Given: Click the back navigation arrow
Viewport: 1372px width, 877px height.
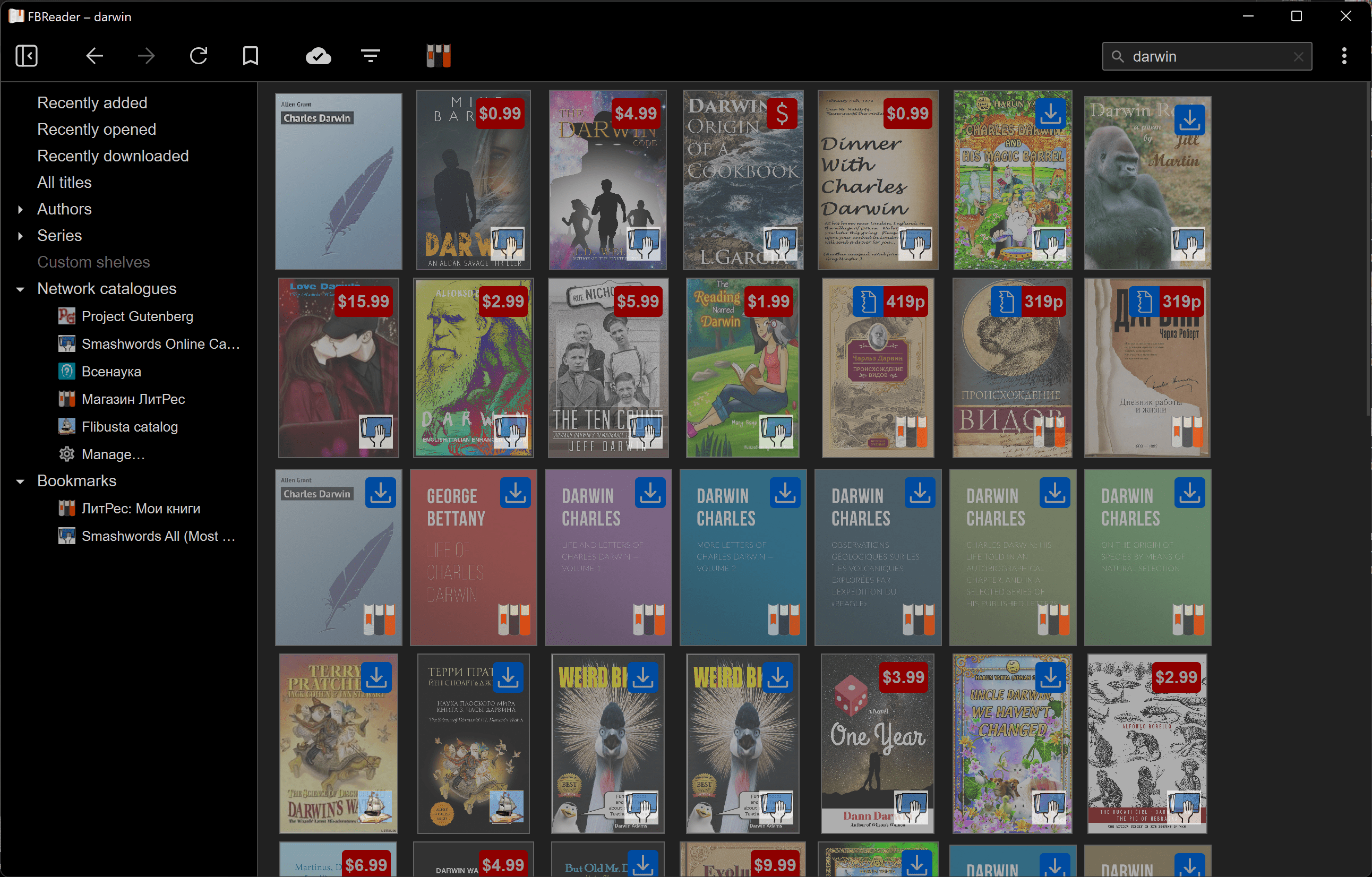Looking at the screenshot, I should (95, 56).
